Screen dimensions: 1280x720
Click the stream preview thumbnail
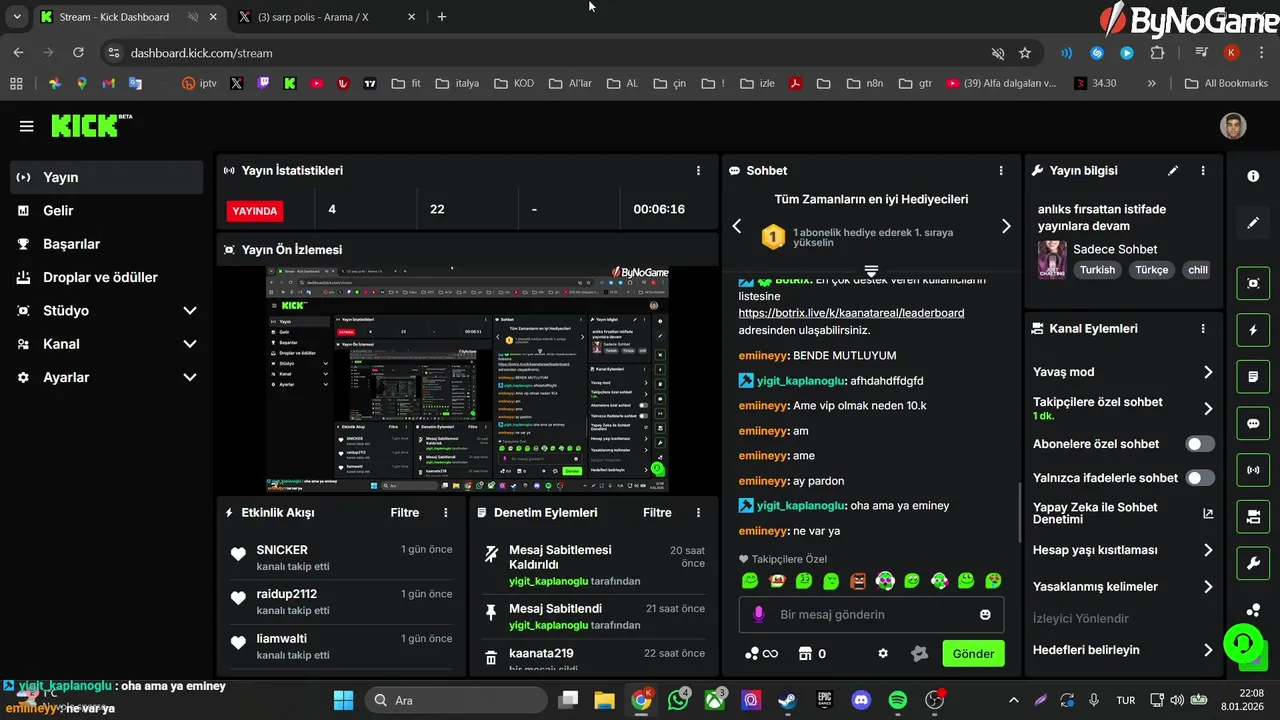[x=467, y=379]
